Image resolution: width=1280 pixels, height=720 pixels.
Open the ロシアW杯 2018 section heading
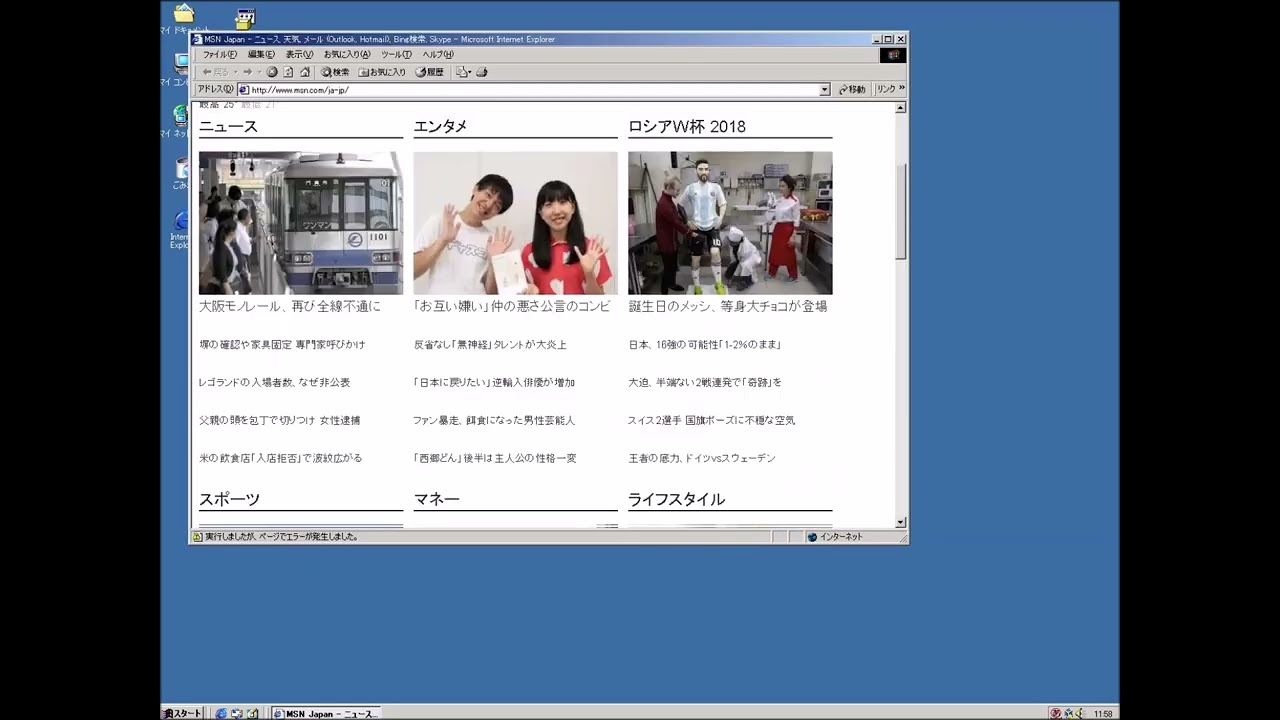[x=687, y=126]
